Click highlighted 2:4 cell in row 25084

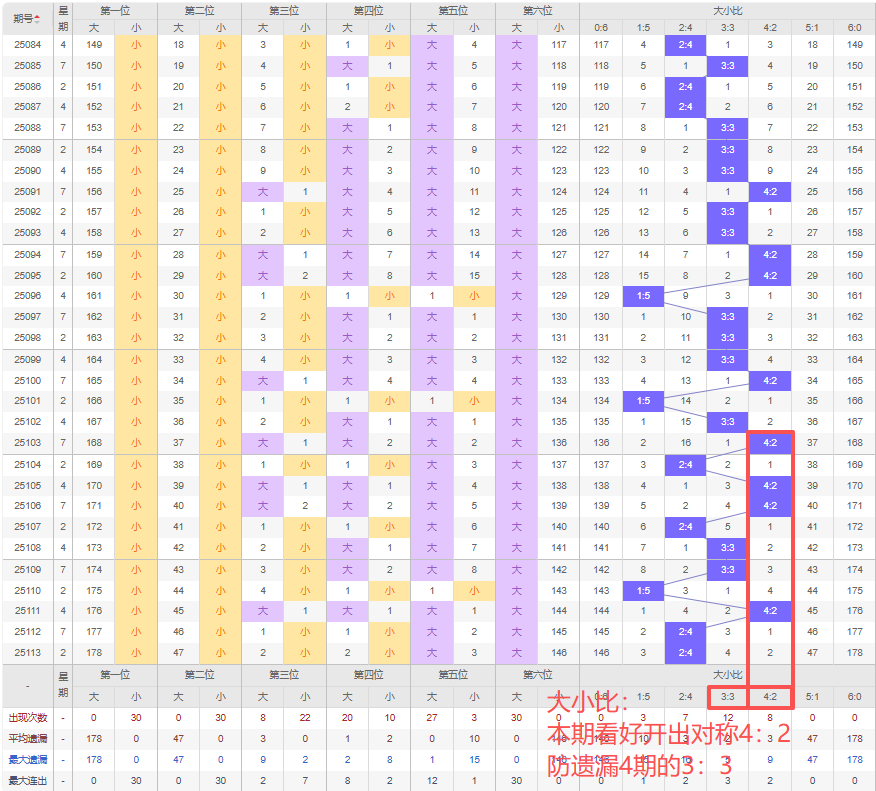coord(685,45)
